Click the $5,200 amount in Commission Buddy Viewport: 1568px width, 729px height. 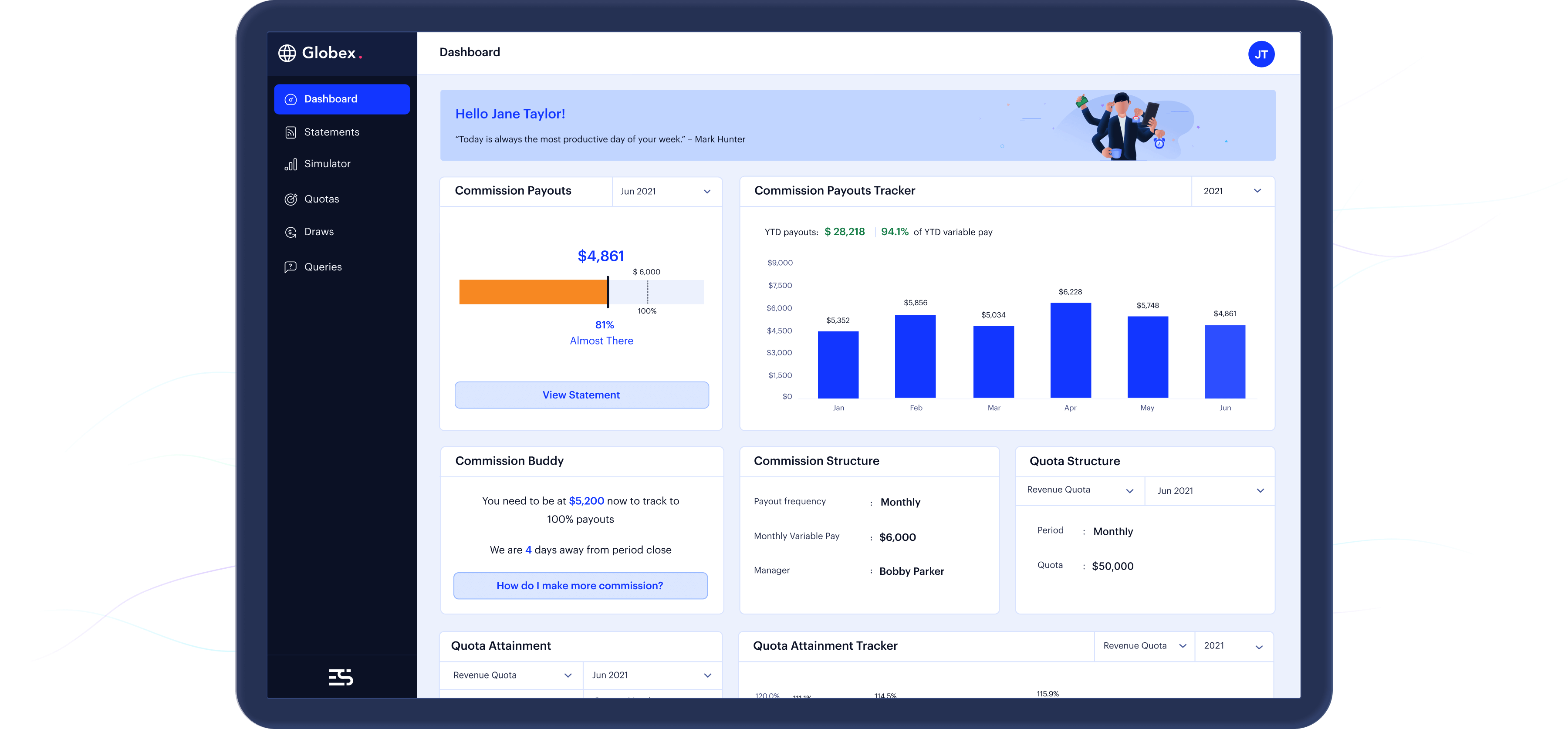tap(586, 501)
